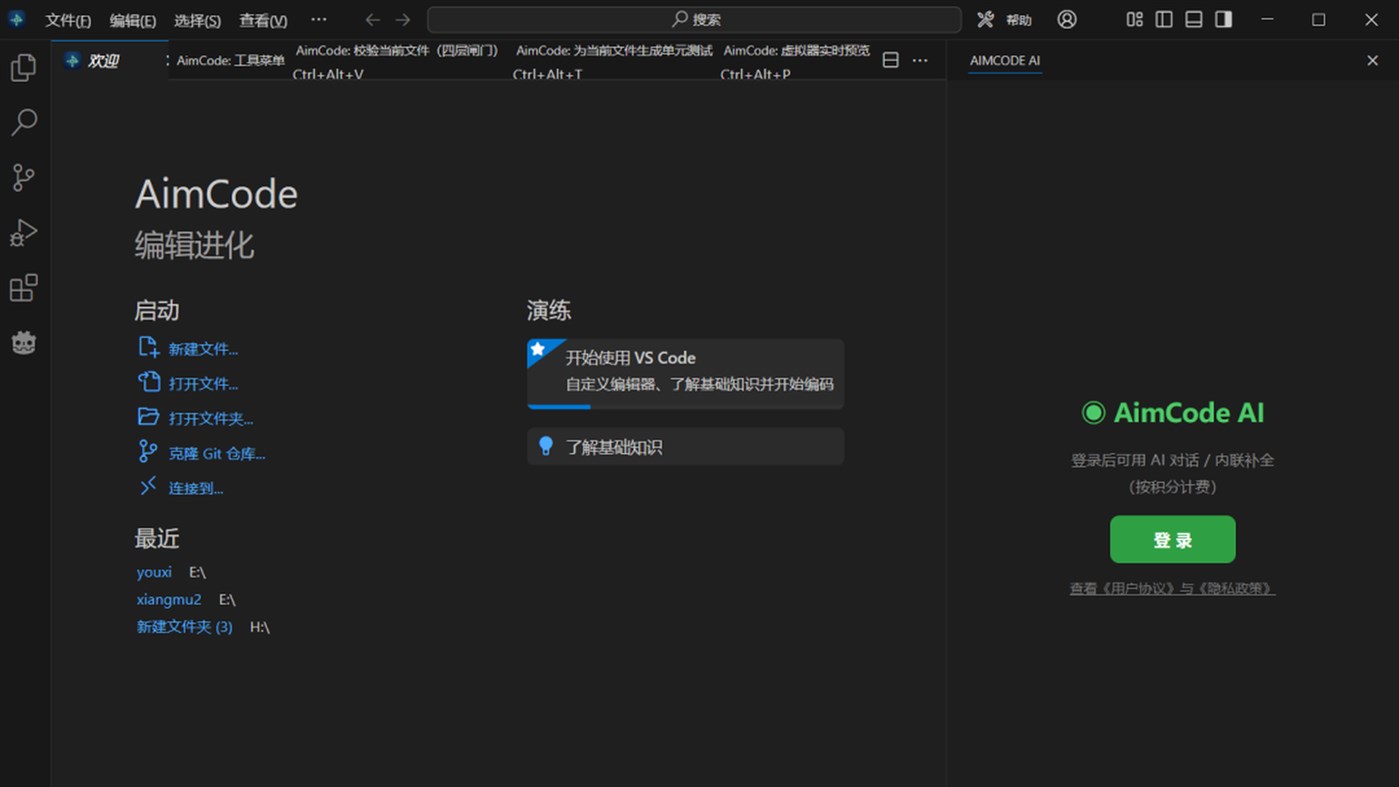1399x787 pixels.
Task: Split the editor with the layout icon
Action: click(x=890, y=60)
